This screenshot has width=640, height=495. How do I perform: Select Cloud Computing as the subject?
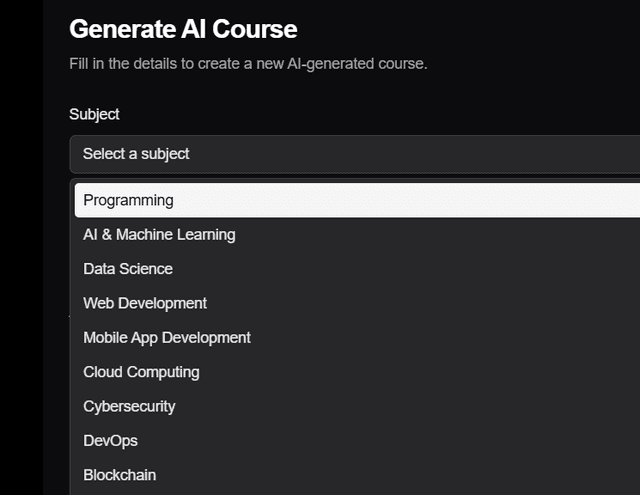pyautogui.click(x=357, y=372)
